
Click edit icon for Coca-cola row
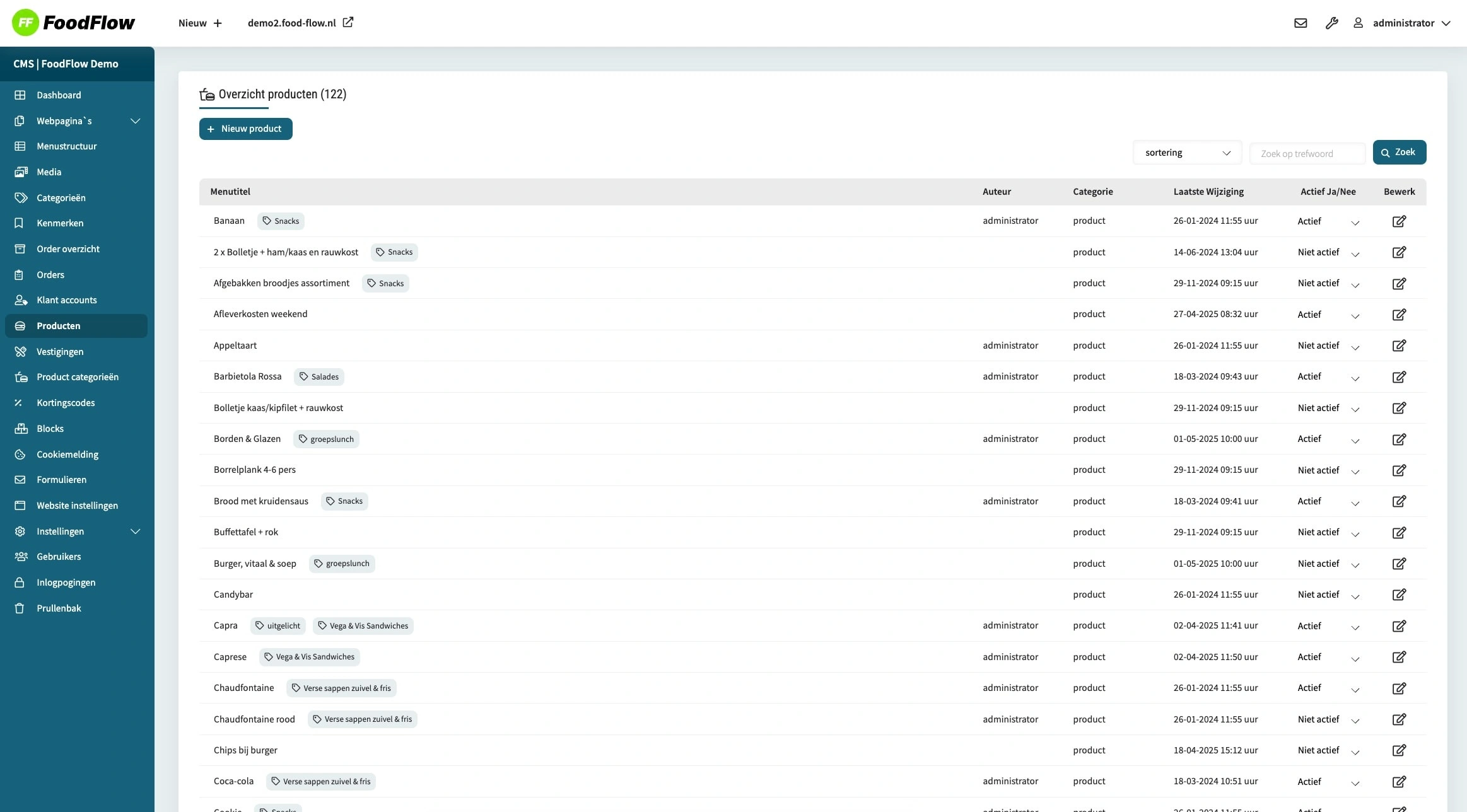tap(1398, 782)
